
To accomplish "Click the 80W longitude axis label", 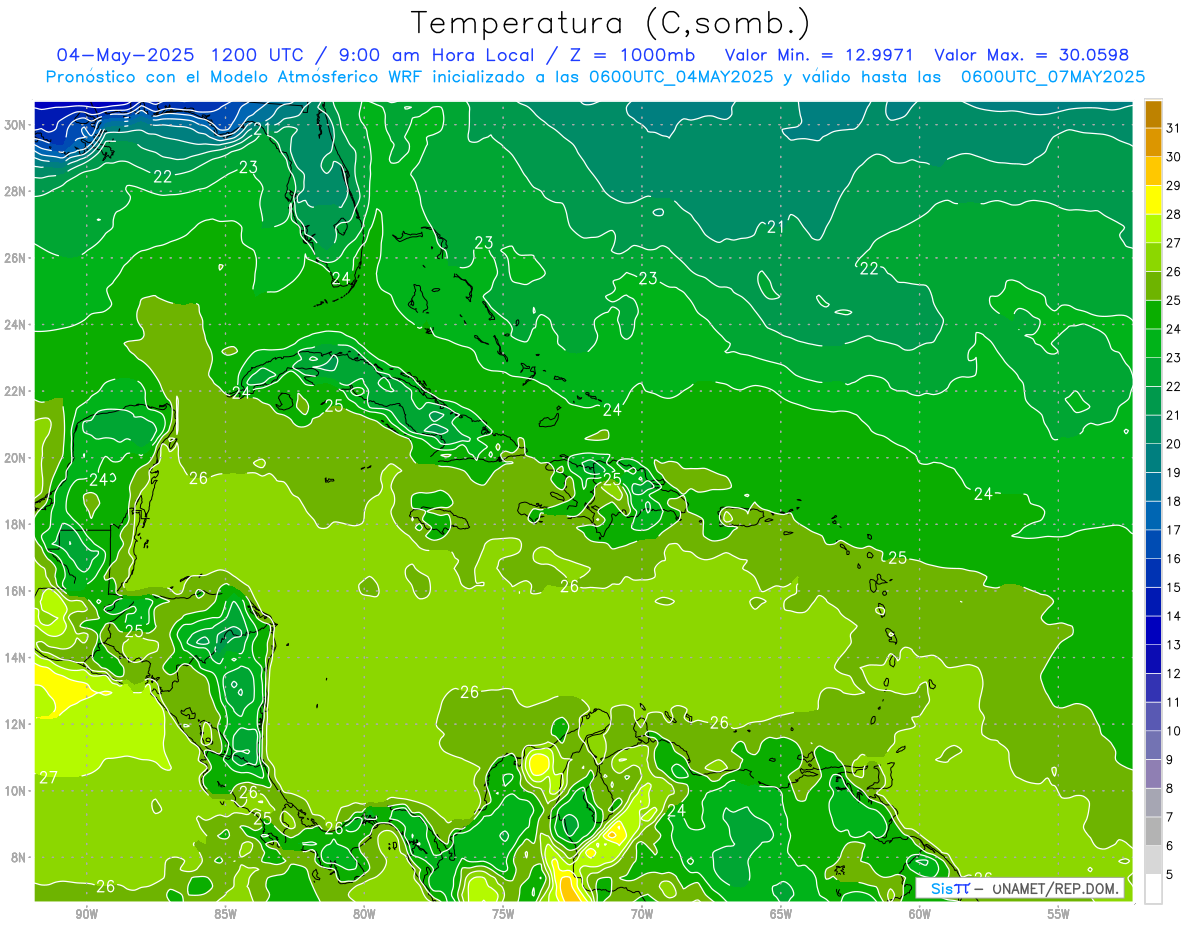I will (364, 914).
